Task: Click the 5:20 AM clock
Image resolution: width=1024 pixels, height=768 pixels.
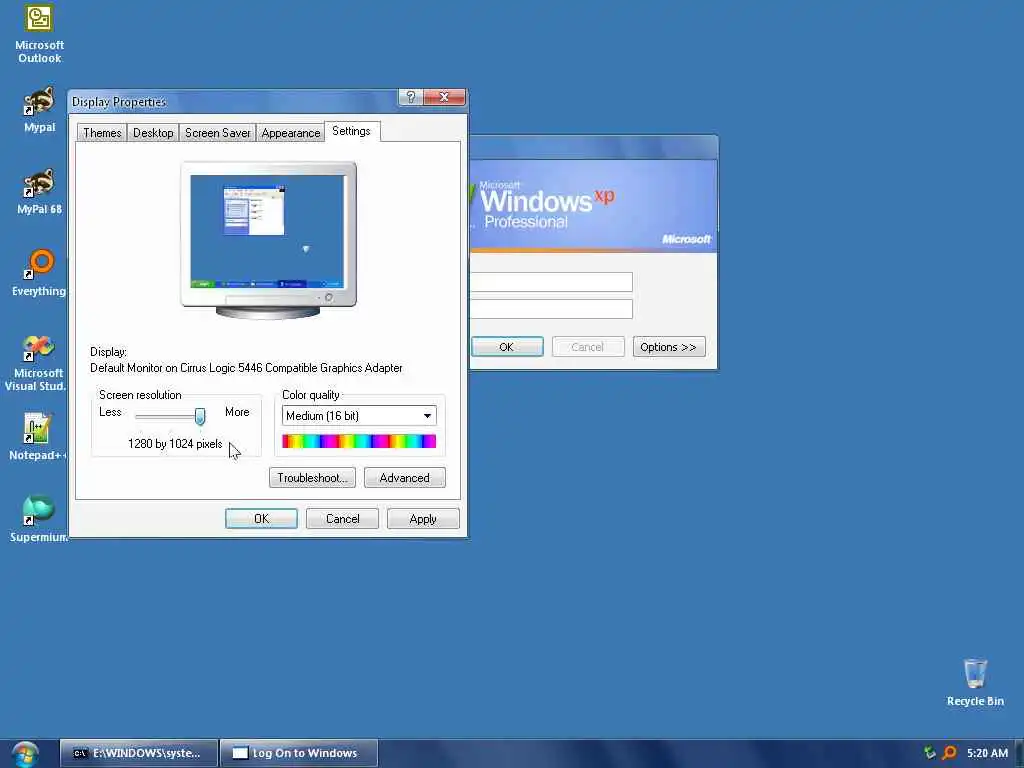Action: (987, 753)
